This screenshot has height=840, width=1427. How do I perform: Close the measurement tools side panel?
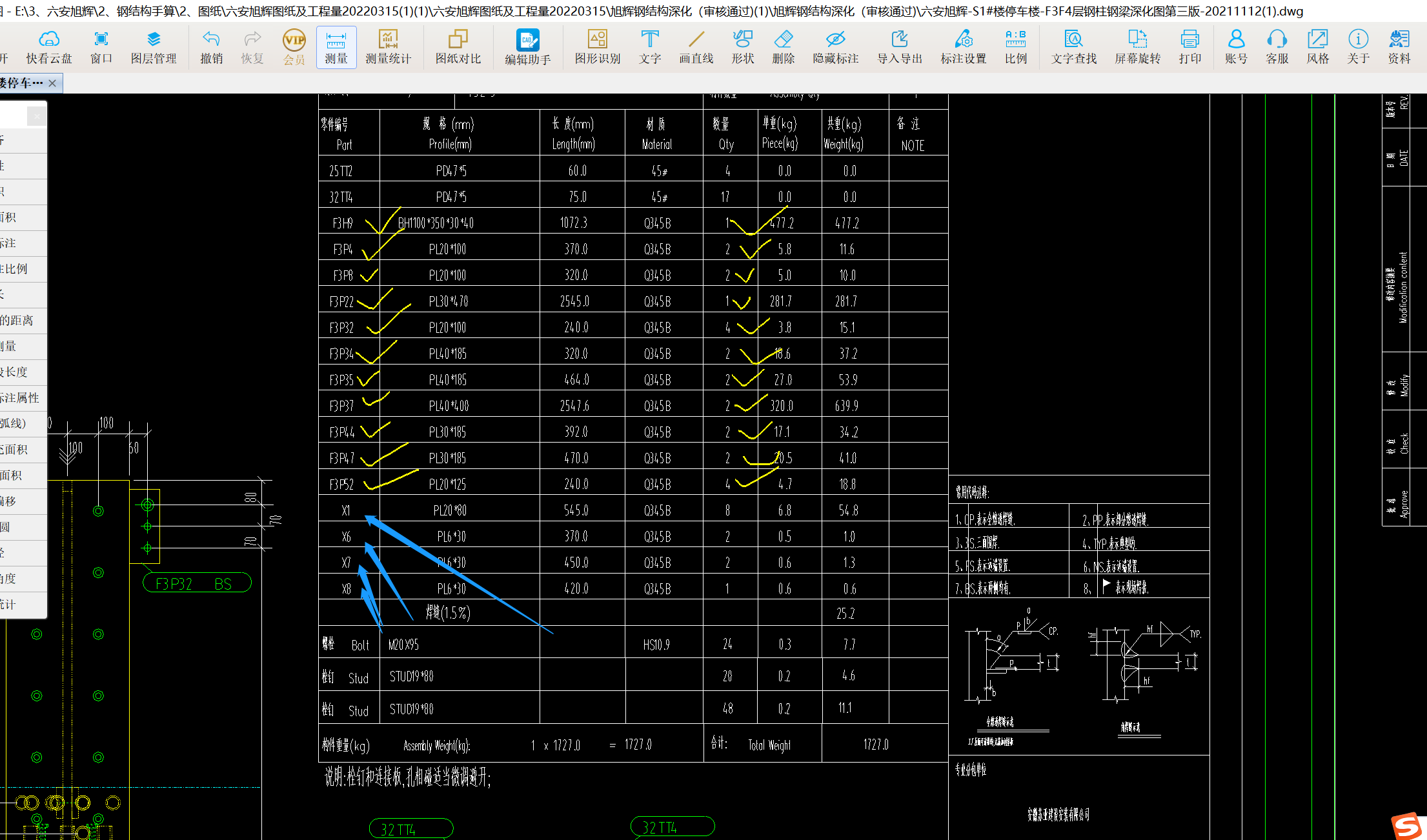coord(37,116)
